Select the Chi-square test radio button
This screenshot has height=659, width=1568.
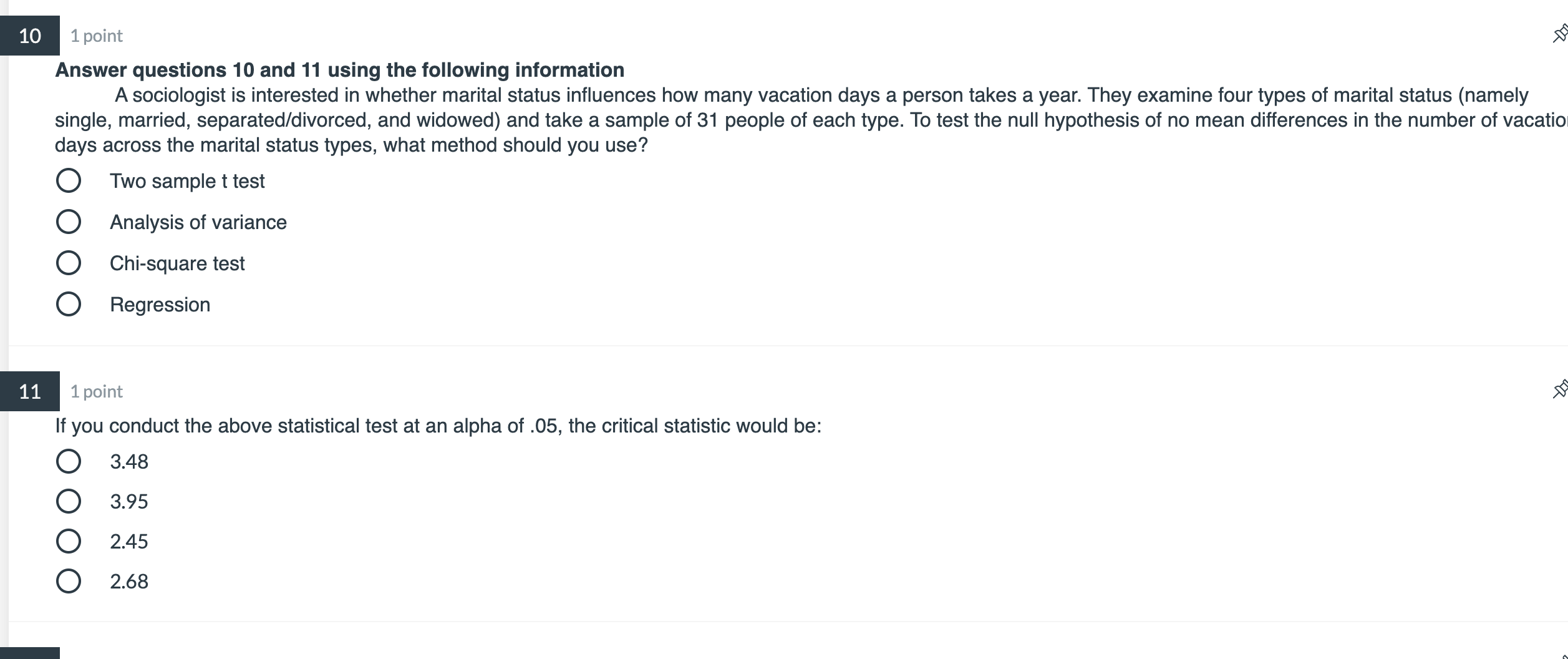pos(69,263)
